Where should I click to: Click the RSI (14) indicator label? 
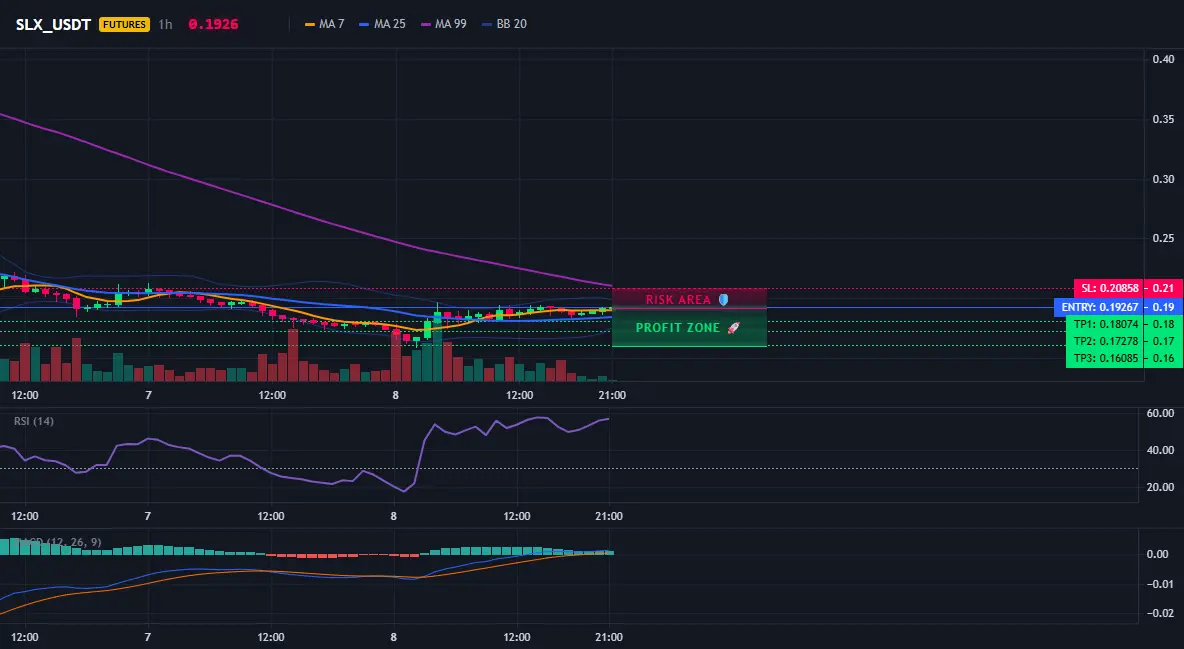point(34,421)
